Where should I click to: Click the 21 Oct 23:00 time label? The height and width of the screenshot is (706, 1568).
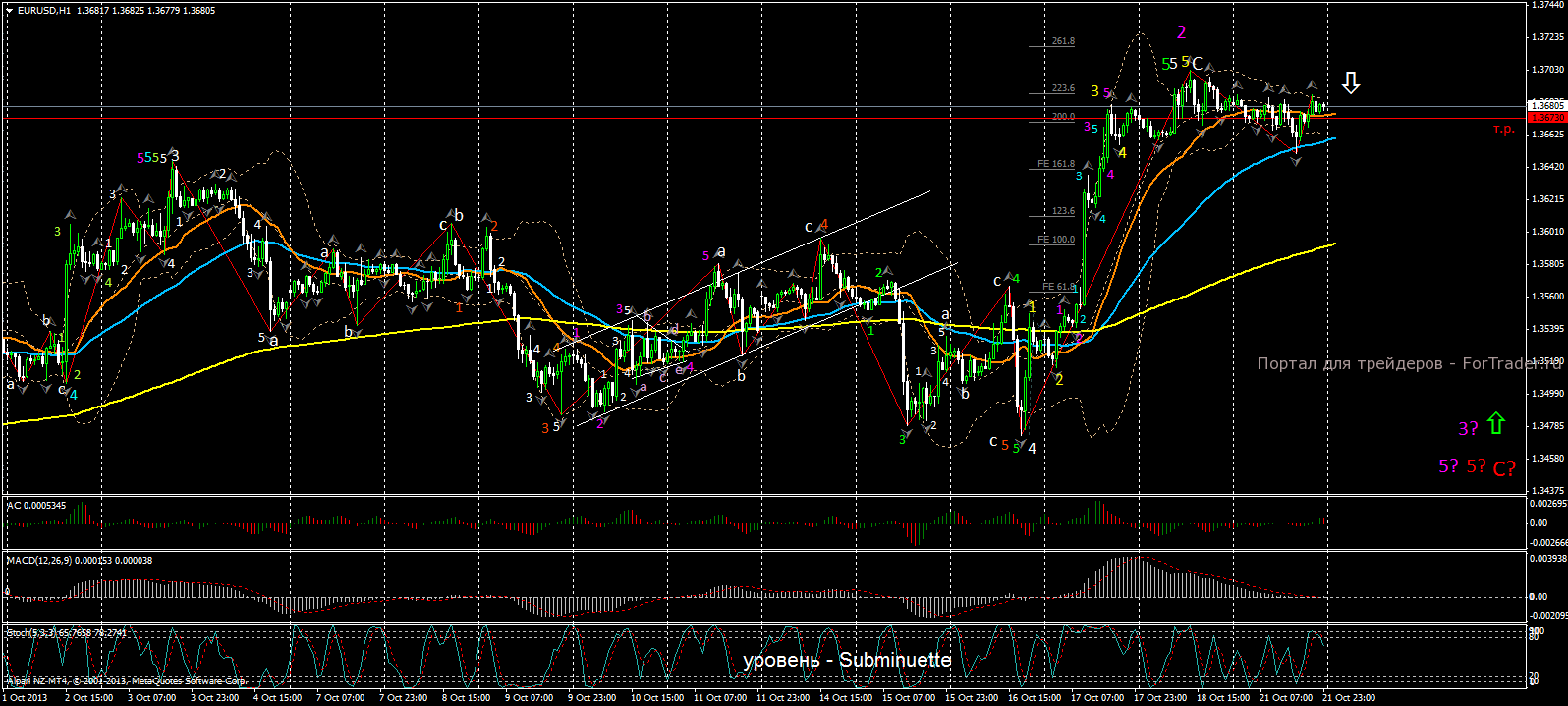[x=1349, y=698]
